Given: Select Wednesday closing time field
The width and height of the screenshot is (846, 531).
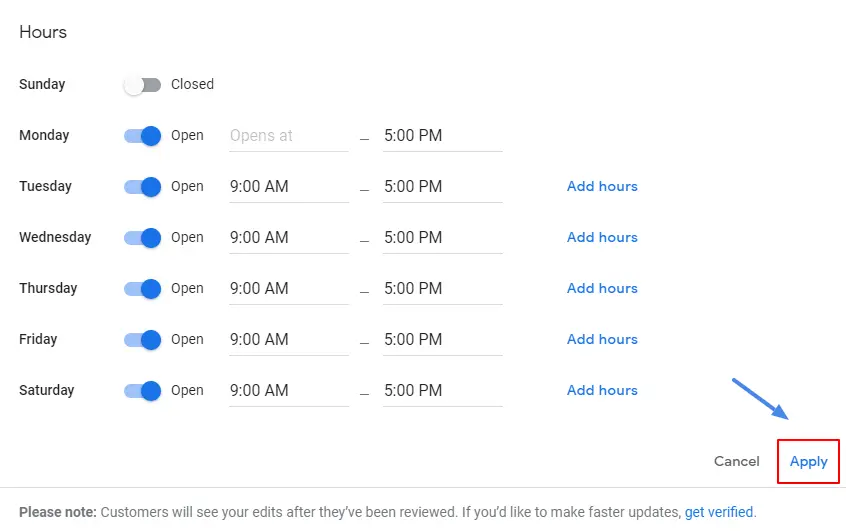Looking at the screenshot, I should pyautogui.click(x=441, y=238).
